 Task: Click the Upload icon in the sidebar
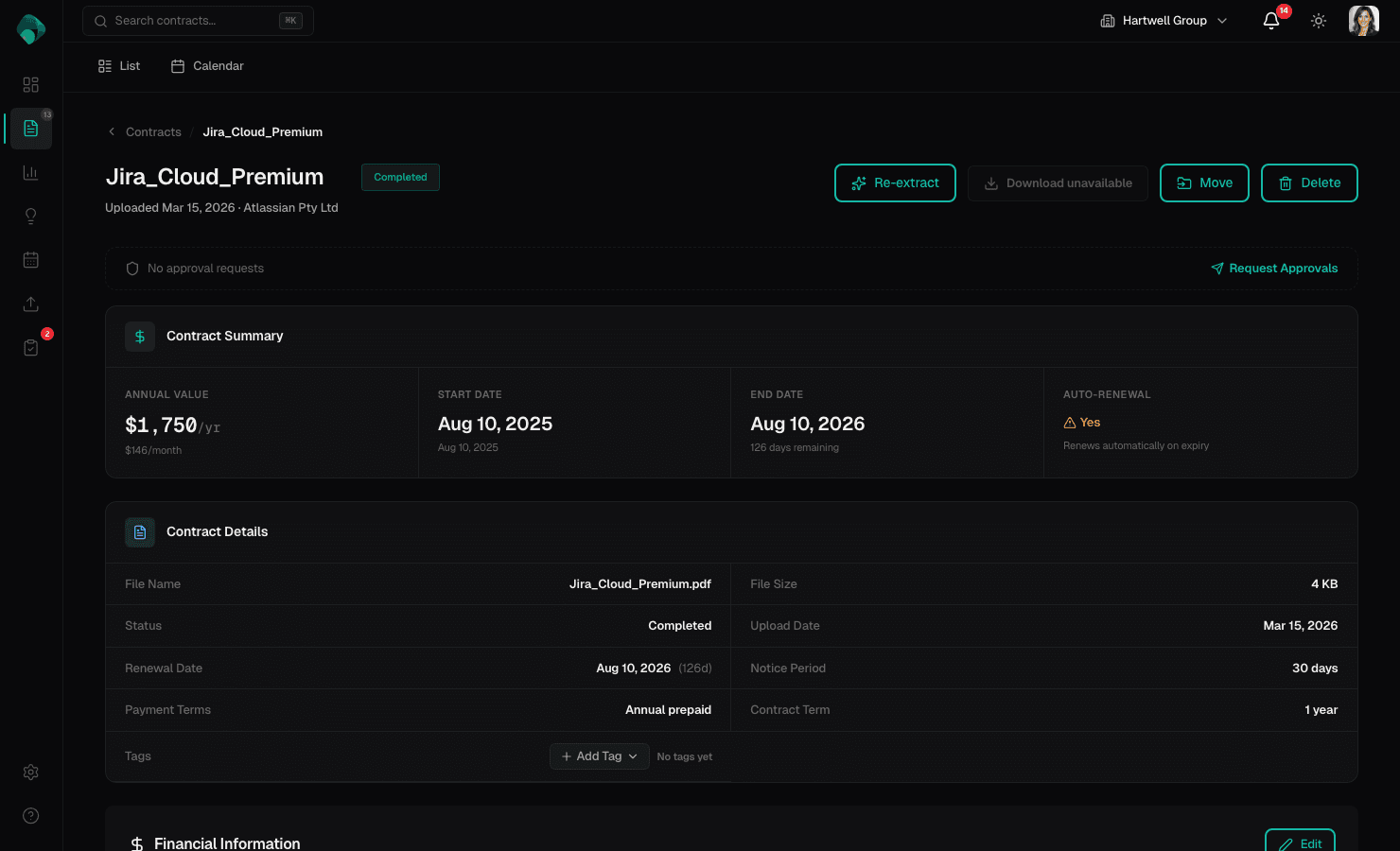click(30, 304)
